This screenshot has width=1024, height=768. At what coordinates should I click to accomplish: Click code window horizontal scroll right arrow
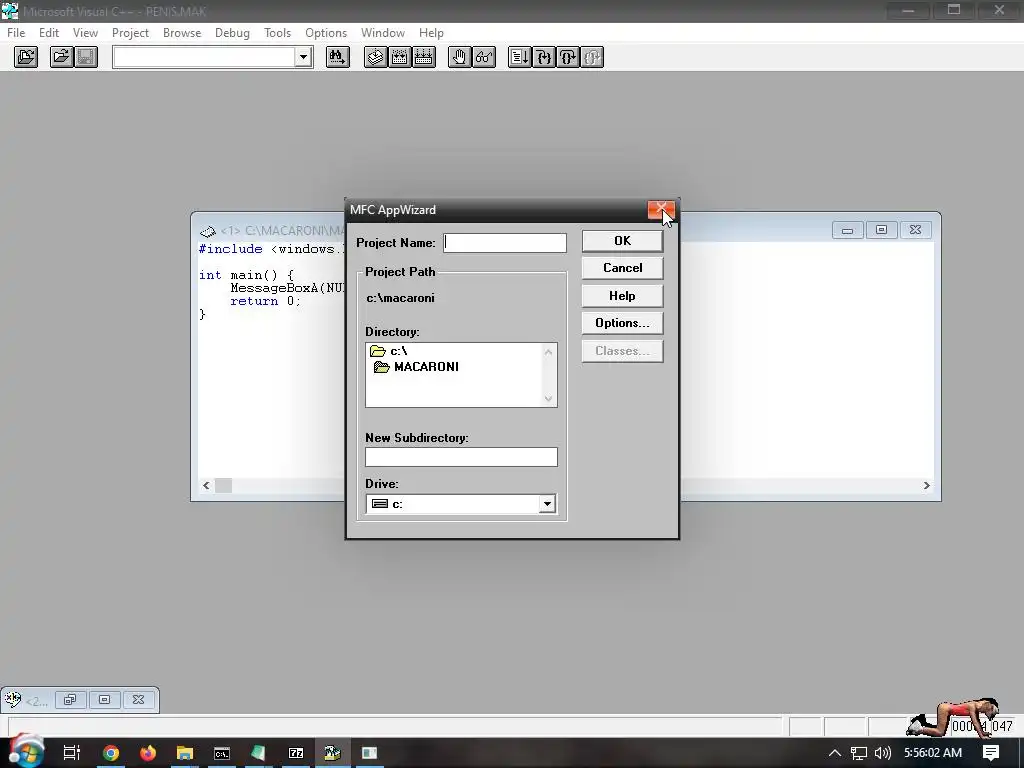coord(926,485)
